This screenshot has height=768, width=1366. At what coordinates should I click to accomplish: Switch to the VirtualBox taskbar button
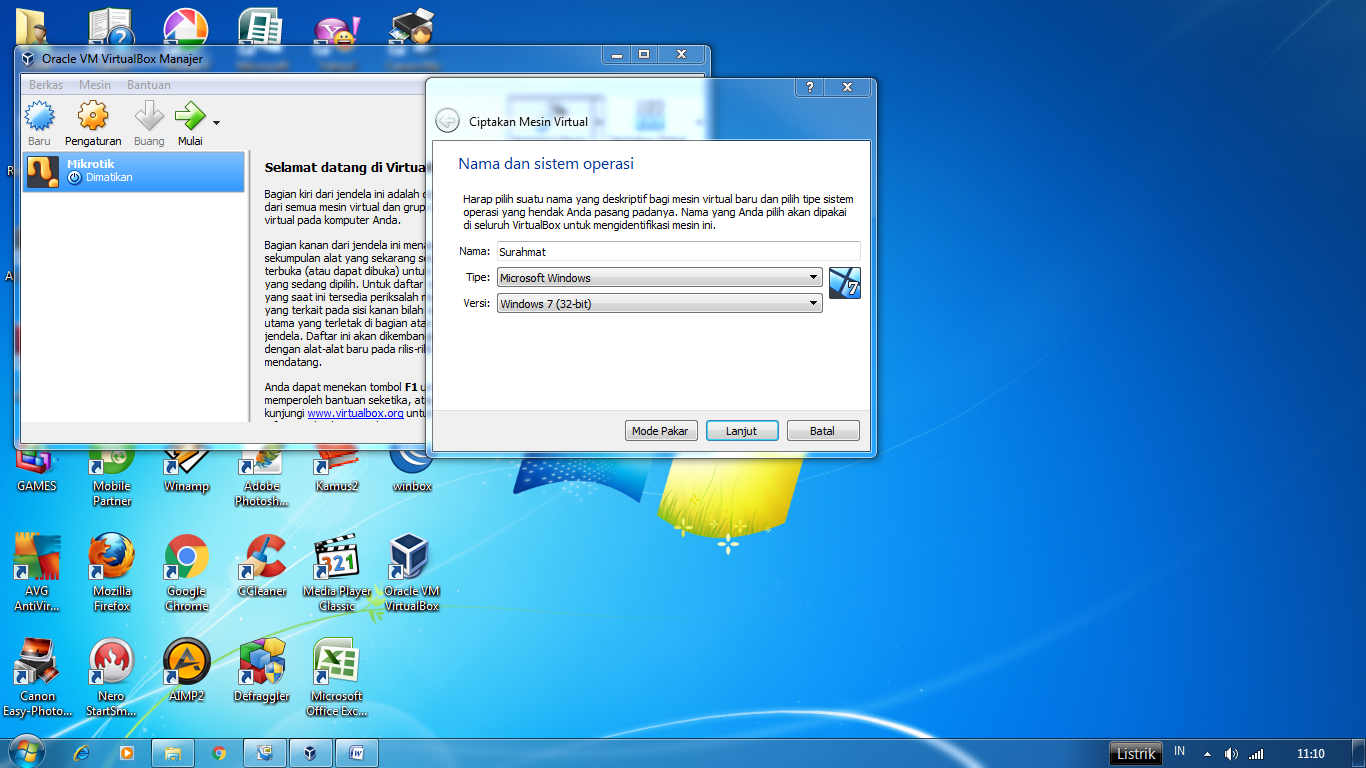tap(311, 753)
